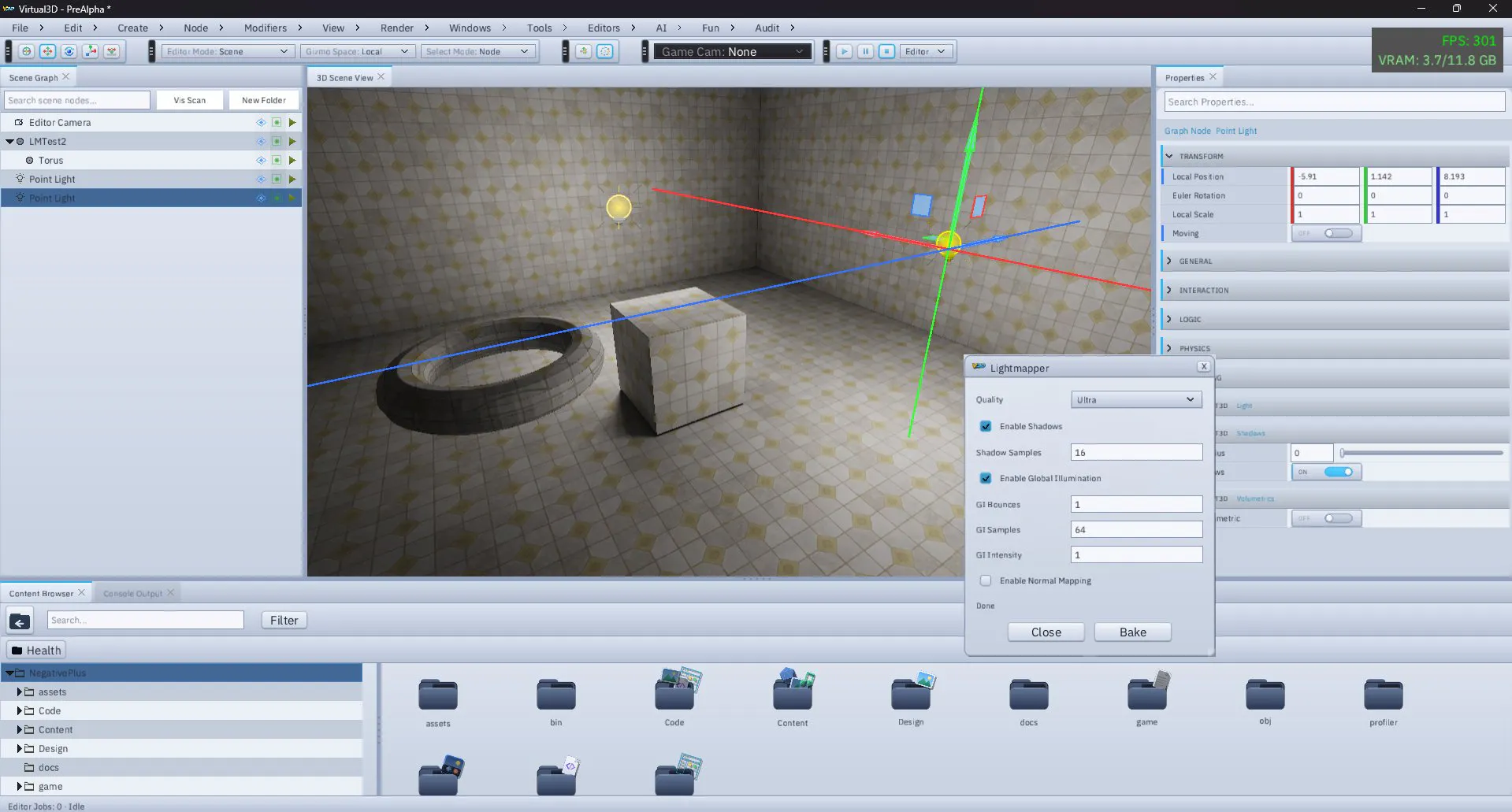Click the play arrow on Torus row
This screenshot has width=1512, height=812.
[292, 160]
